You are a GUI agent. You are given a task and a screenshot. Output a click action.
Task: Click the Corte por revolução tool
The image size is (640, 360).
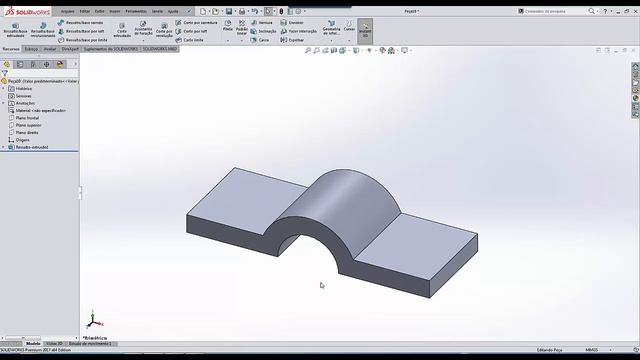tap(164, 31)
